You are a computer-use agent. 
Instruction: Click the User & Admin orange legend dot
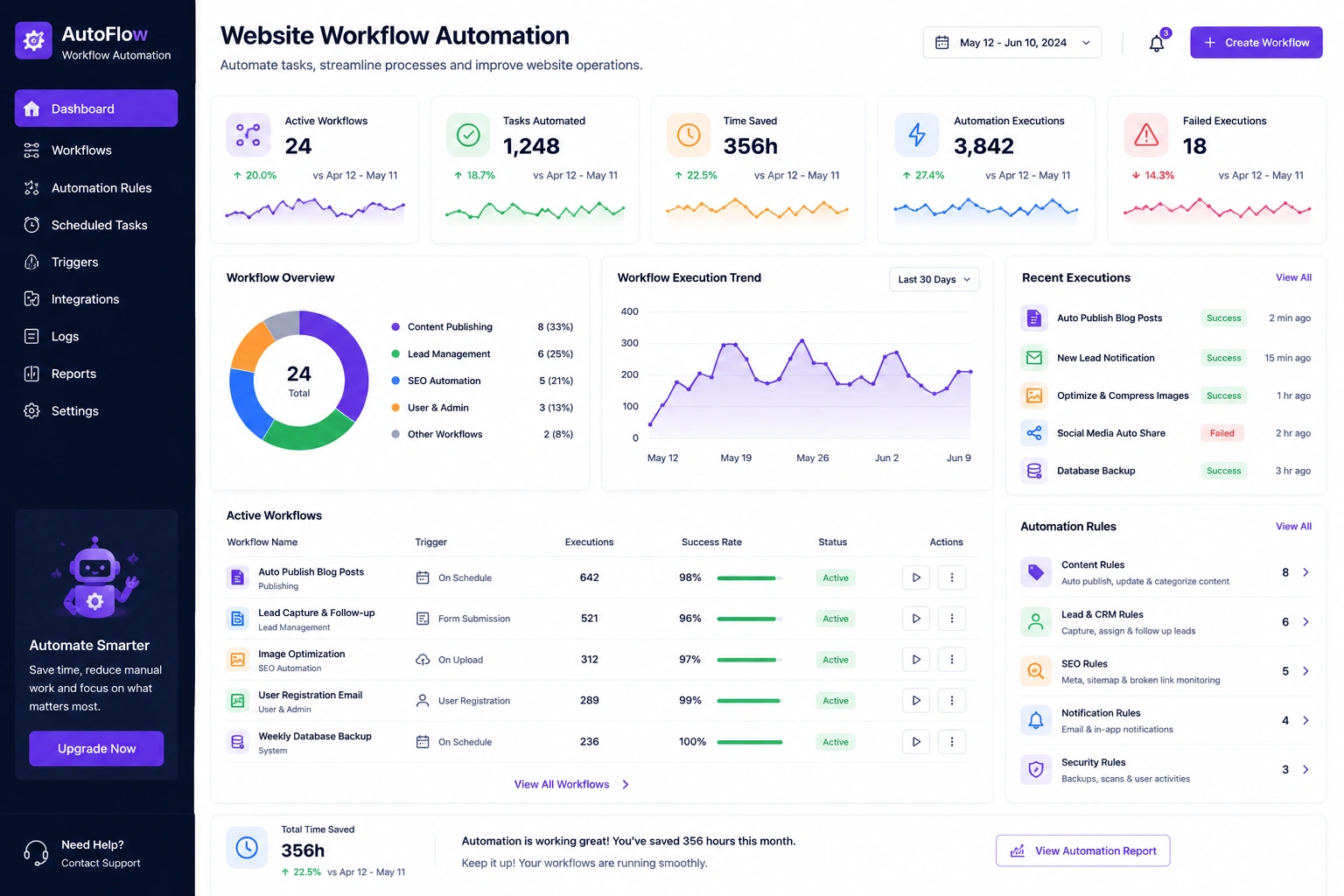395,408
